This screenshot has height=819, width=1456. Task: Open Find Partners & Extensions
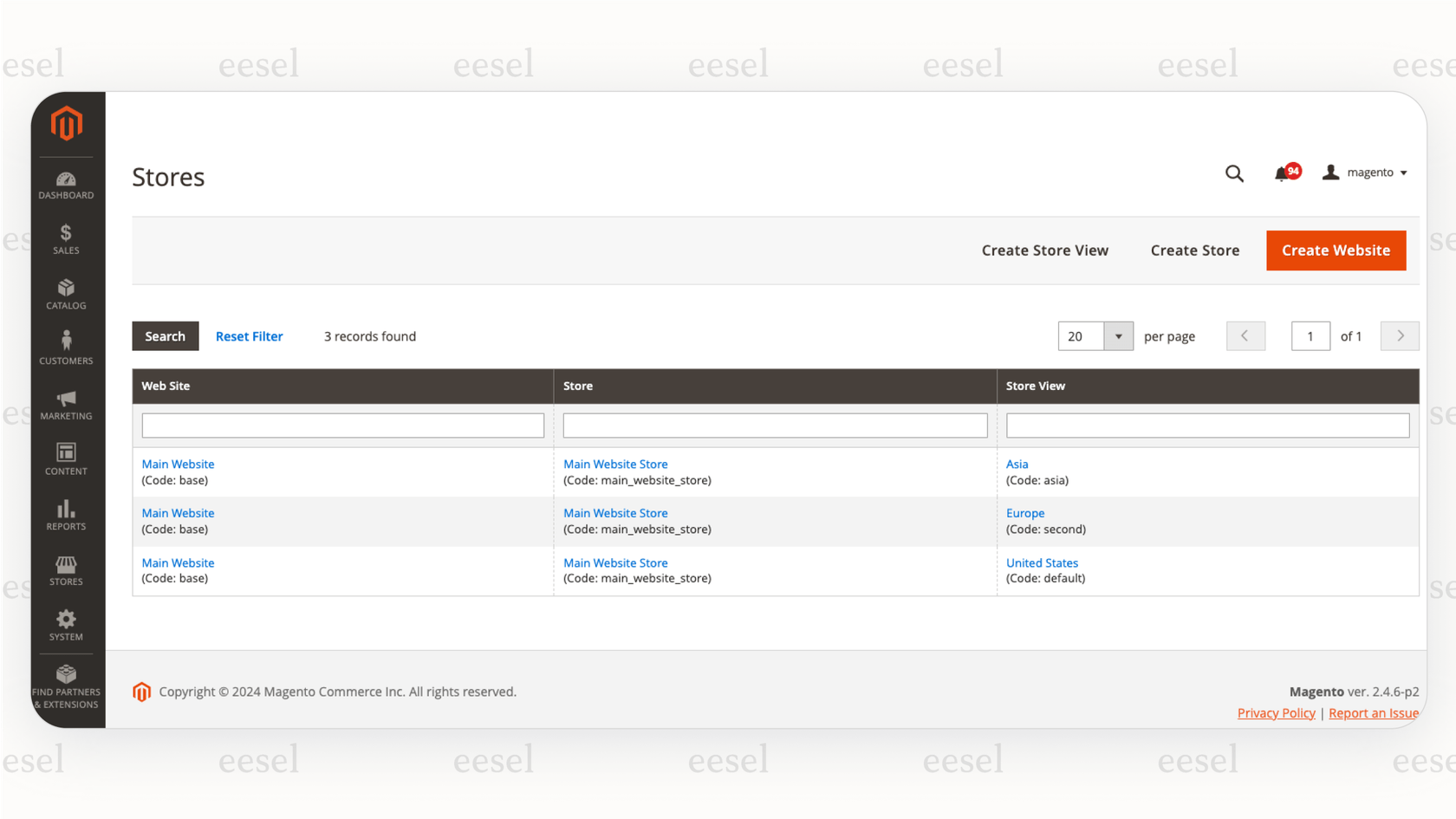[66, 683]
